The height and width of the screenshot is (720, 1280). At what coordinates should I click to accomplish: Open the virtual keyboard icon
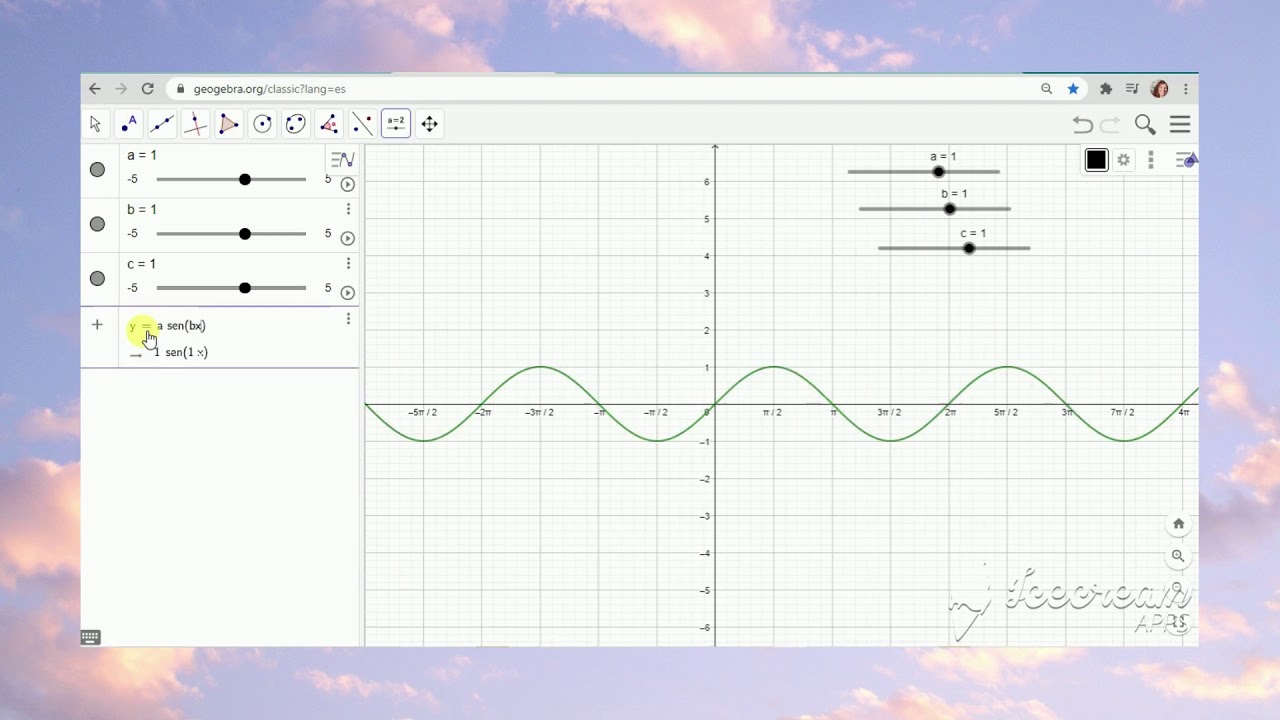click(90, 637)
